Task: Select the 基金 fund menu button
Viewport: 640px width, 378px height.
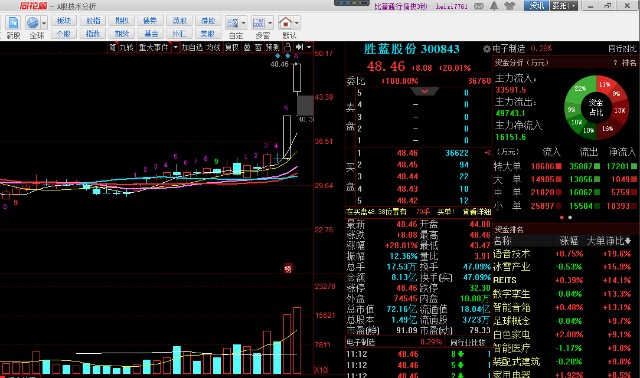Action: tap(151, 33)
